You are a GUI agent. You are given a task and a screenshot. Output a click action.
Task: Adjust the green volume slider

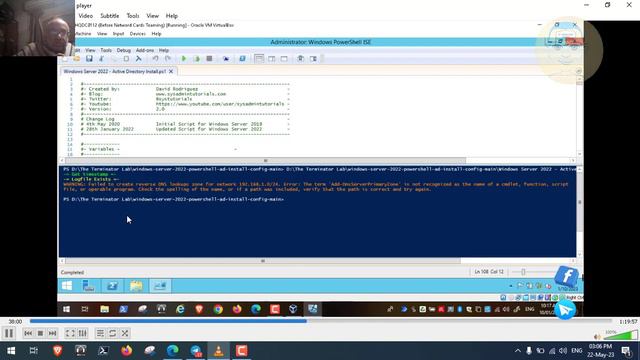tap(620, 335)
